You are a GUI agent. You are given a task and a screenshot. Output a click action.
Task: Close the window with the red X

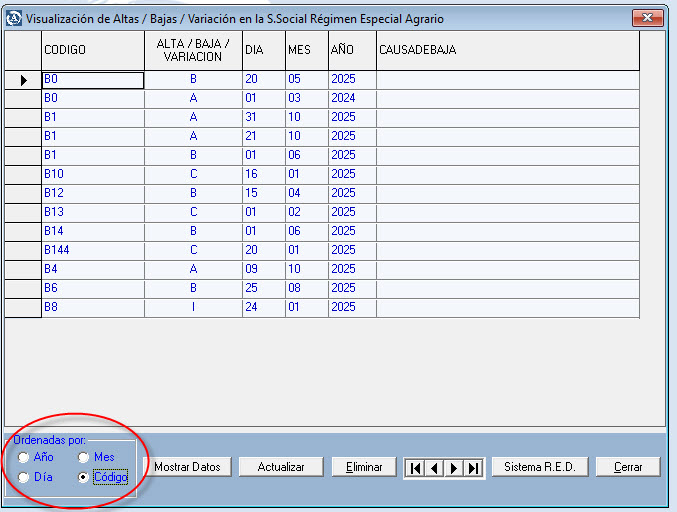click(x=648, y=18)
